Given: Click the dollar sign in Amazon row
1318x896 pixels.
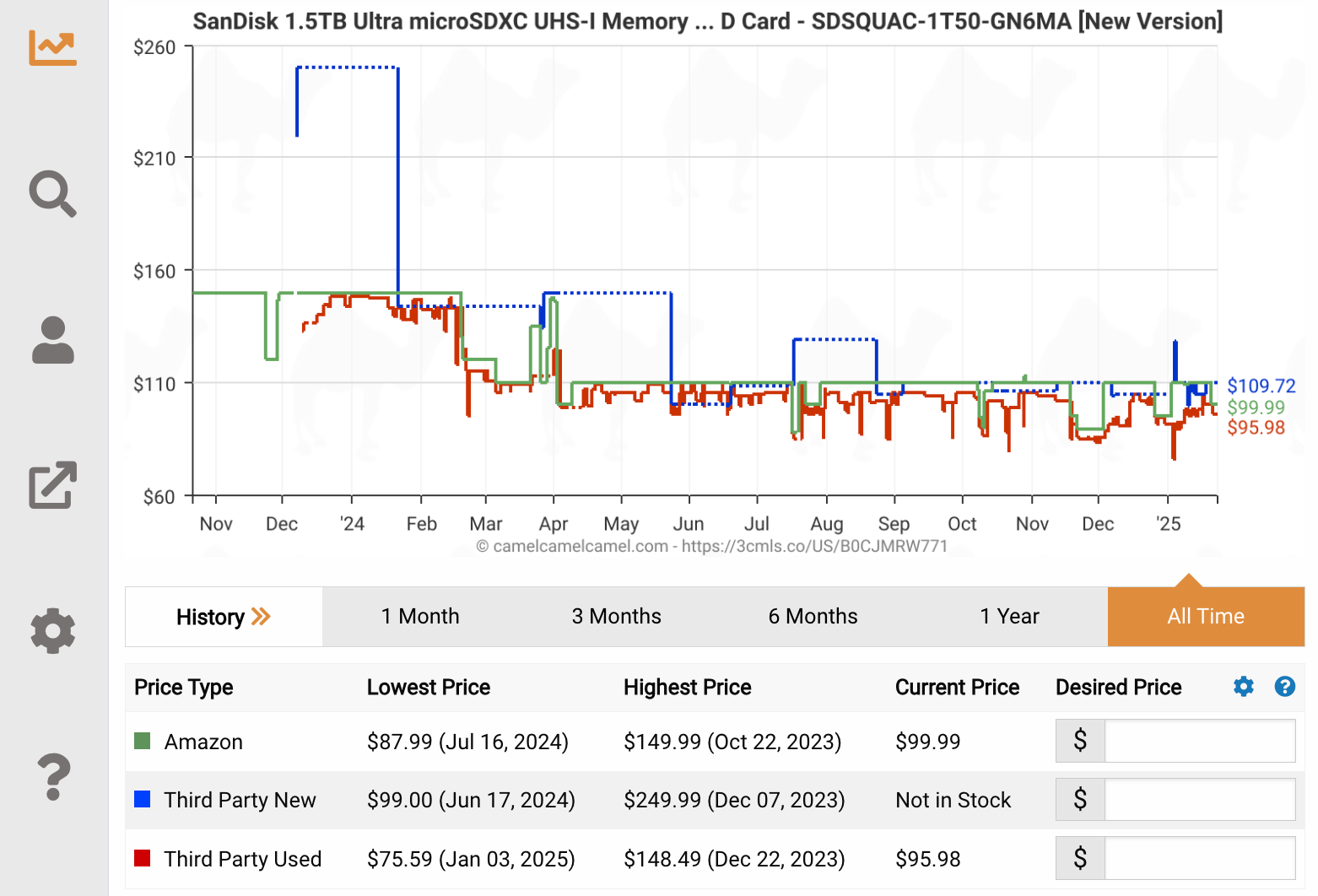Looking at the screenshot, I should (1080, 741).
